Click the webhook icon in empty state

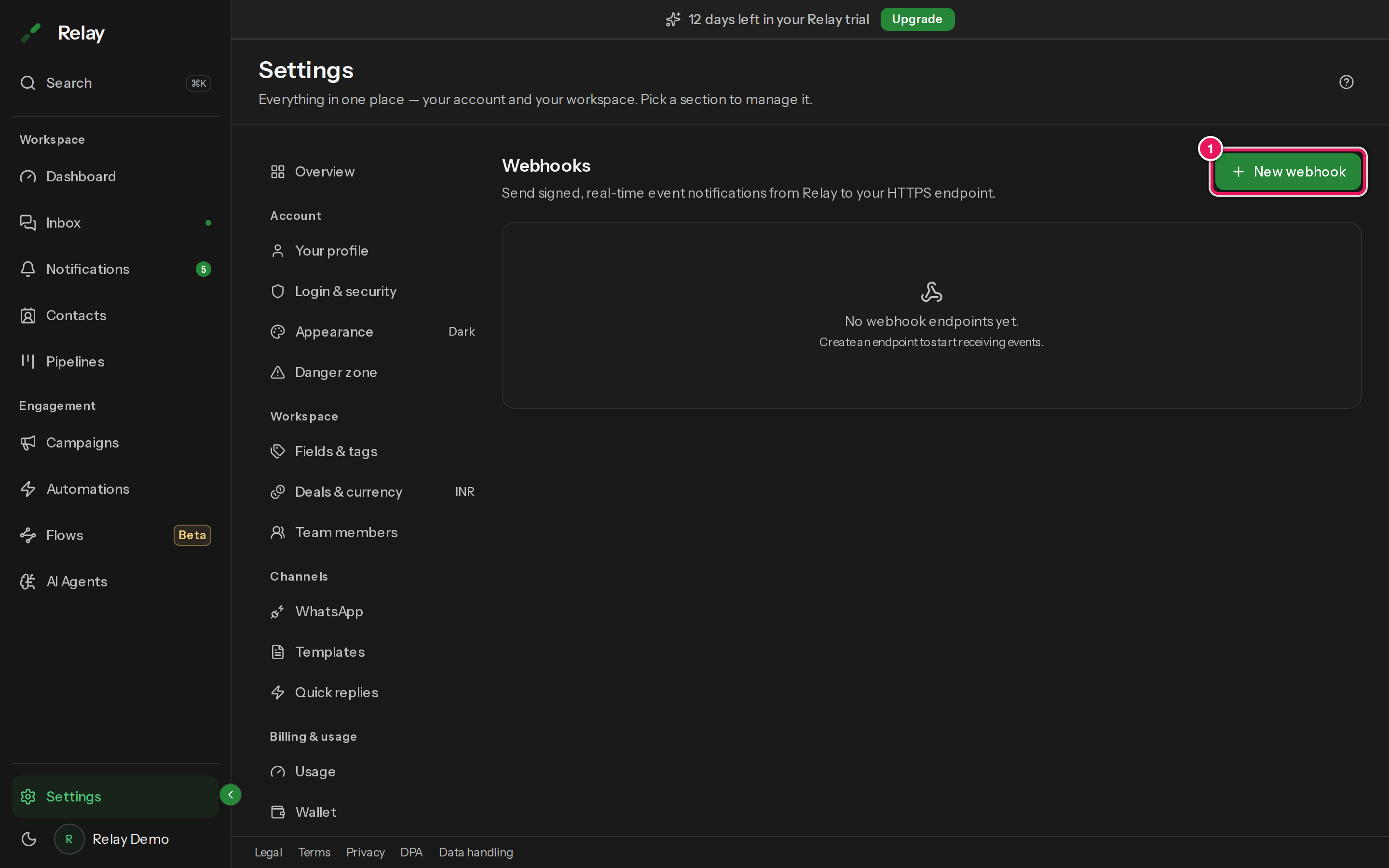(931, 292)
